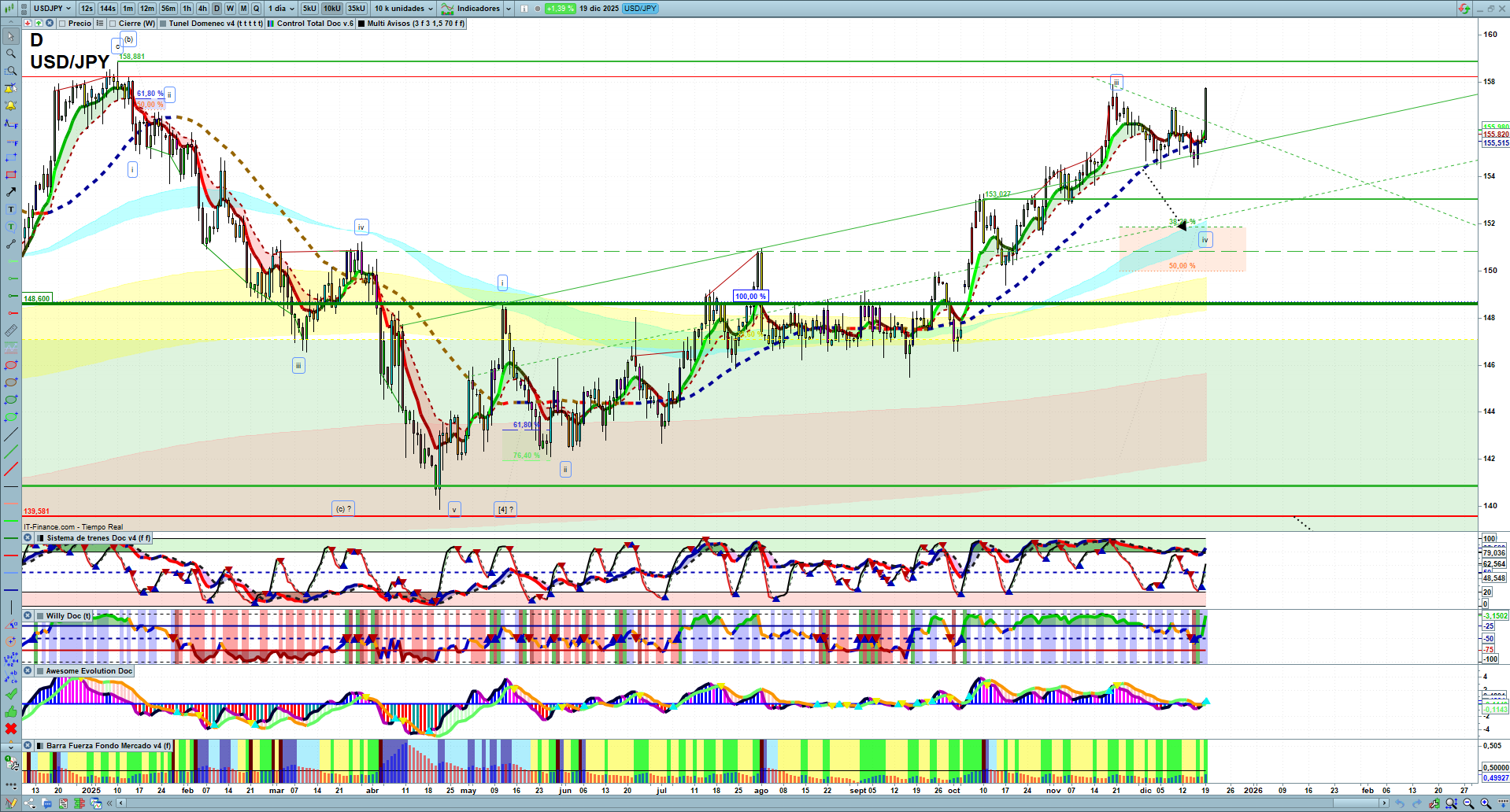Screen dimensions: 1510x812
Task: Activate the magnifier zoom tool
Action: pos(11,54)
